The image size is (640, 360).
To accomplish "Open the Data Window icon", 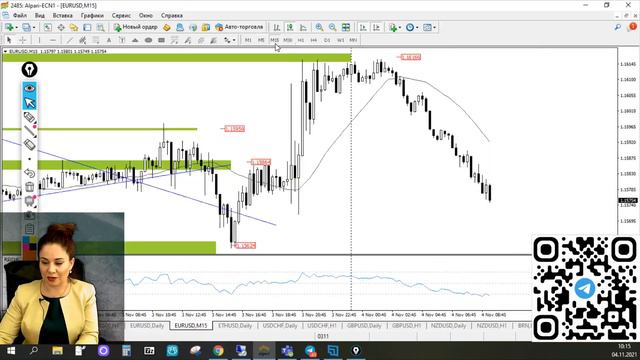I will point(60,27).
